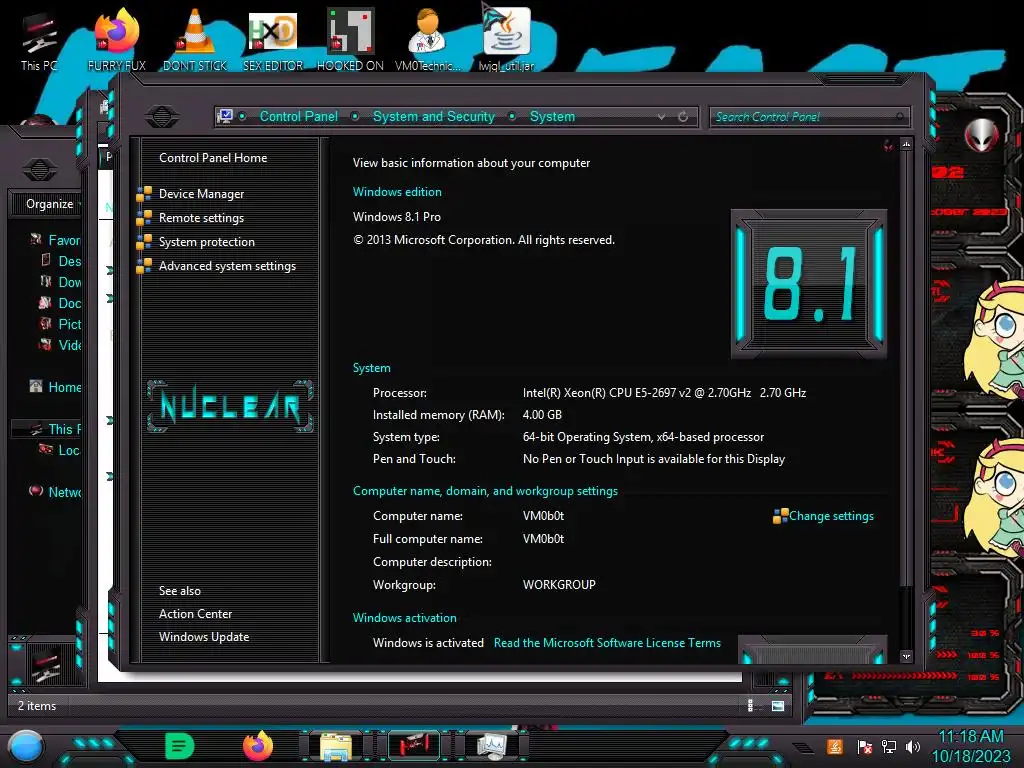
Task: Open DONT STICK VLC desktop shortcut
Action: tap(195, 40)
